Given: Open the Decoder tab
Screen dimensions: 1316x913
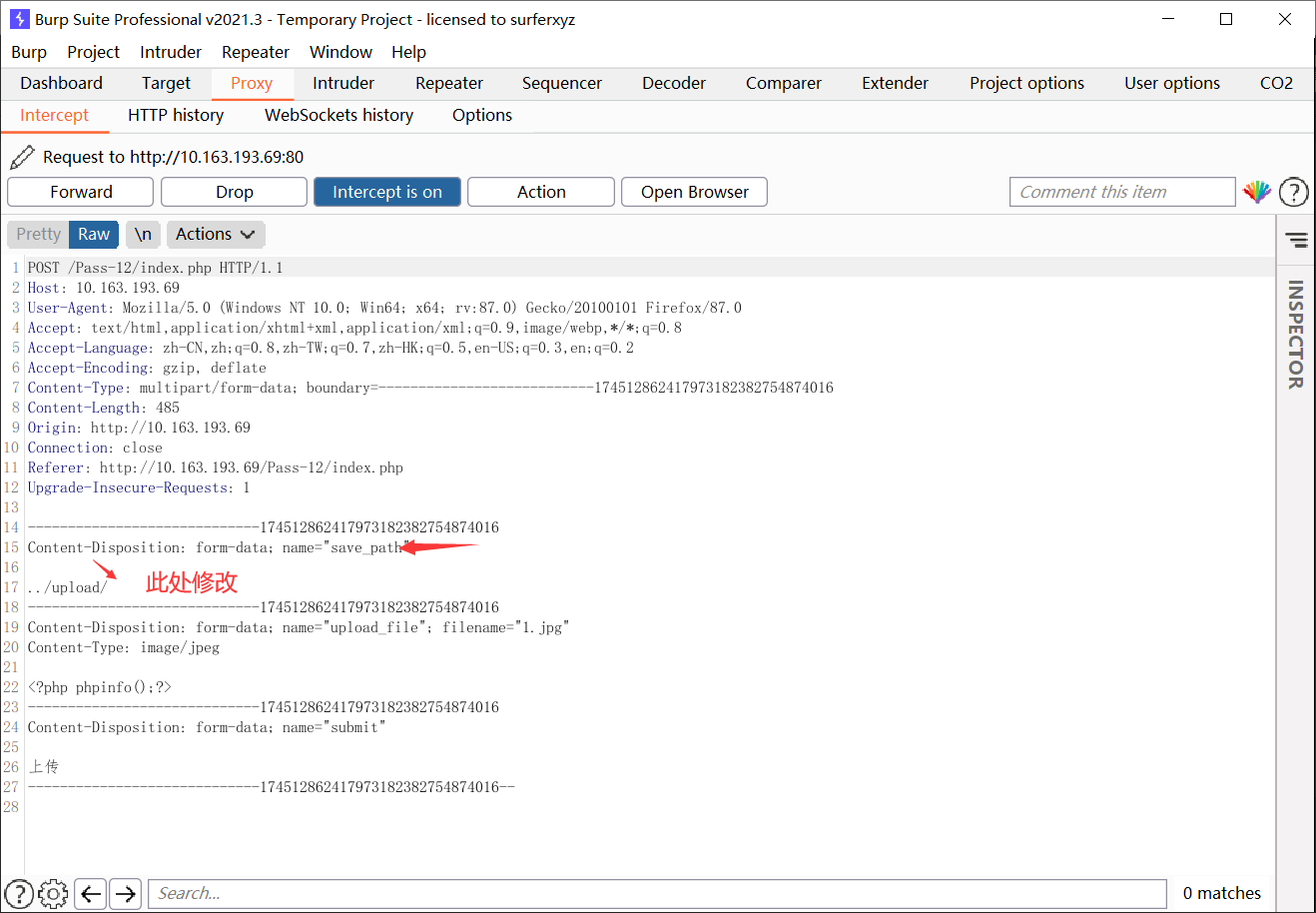Looking at the screenshot, I should (674, 83).
